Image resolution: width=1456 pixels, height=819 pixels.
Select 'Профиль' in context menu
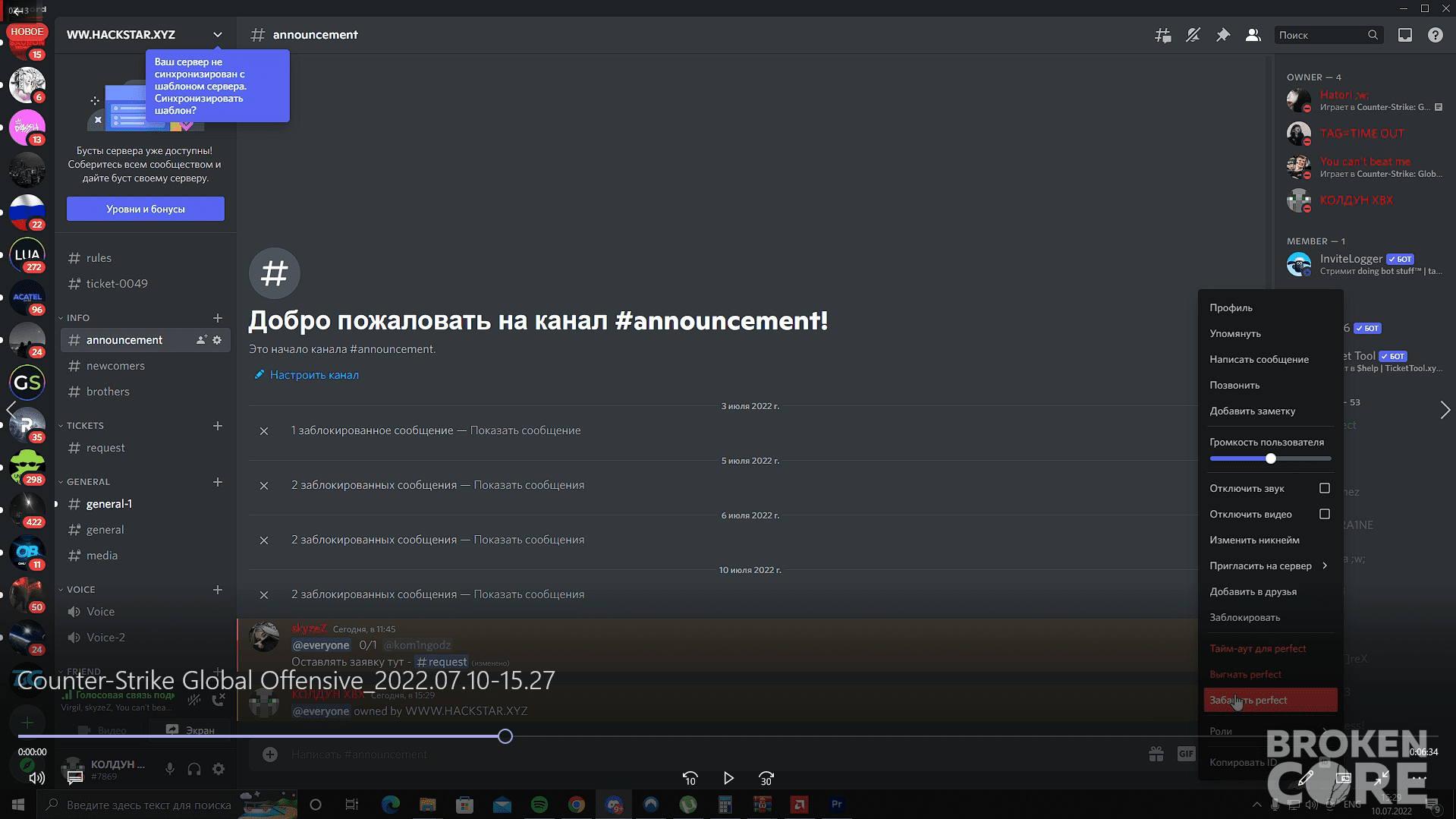(x=1269, y=307)
